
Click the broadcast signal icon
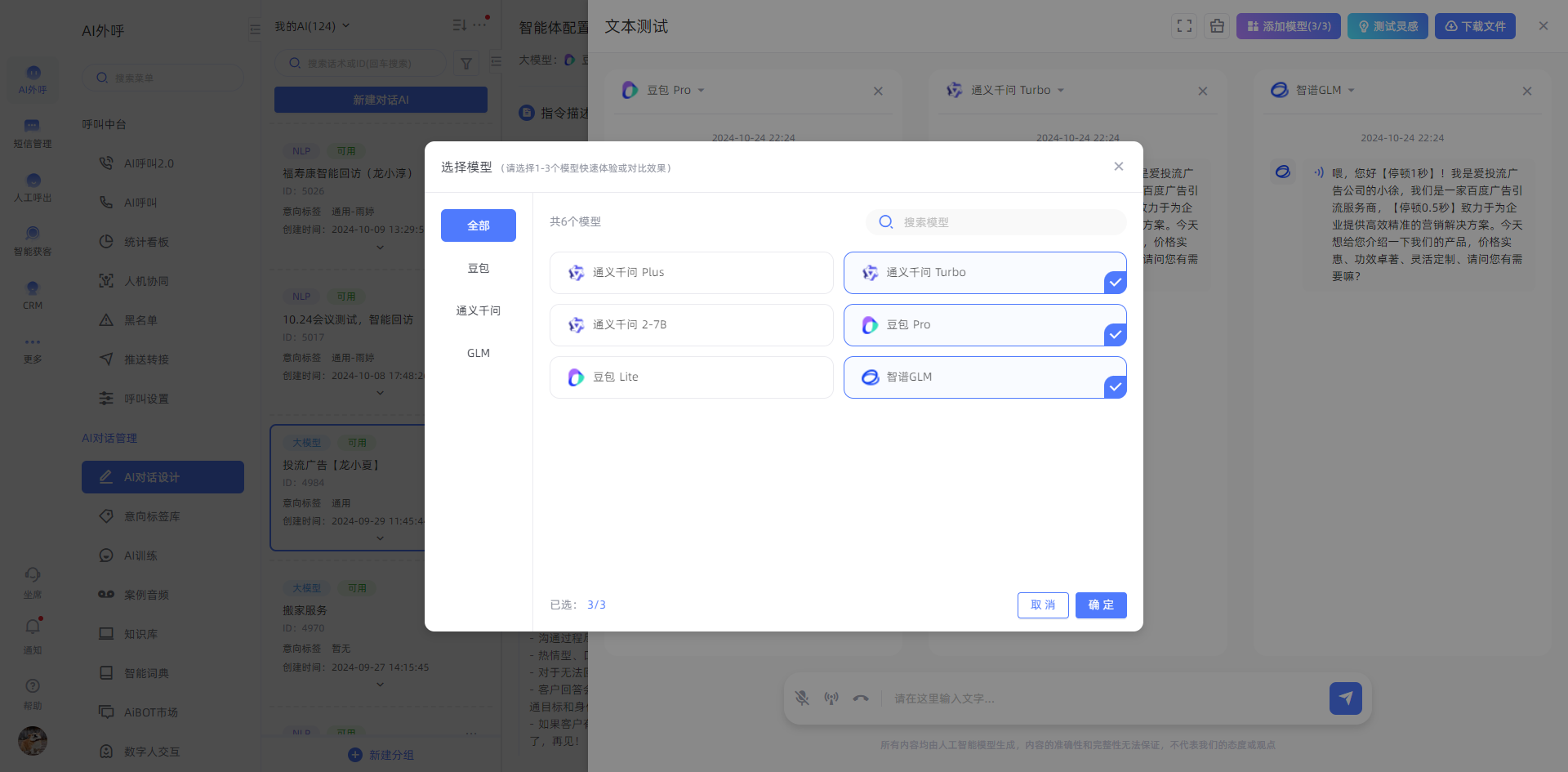click(831, 698)
